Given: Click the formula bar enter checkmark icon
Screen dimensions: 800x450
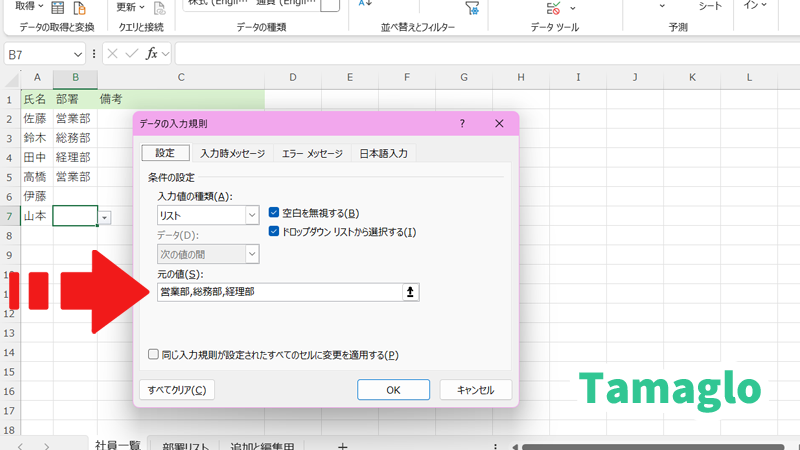Looking at the screenshot, I should [133, 54].
